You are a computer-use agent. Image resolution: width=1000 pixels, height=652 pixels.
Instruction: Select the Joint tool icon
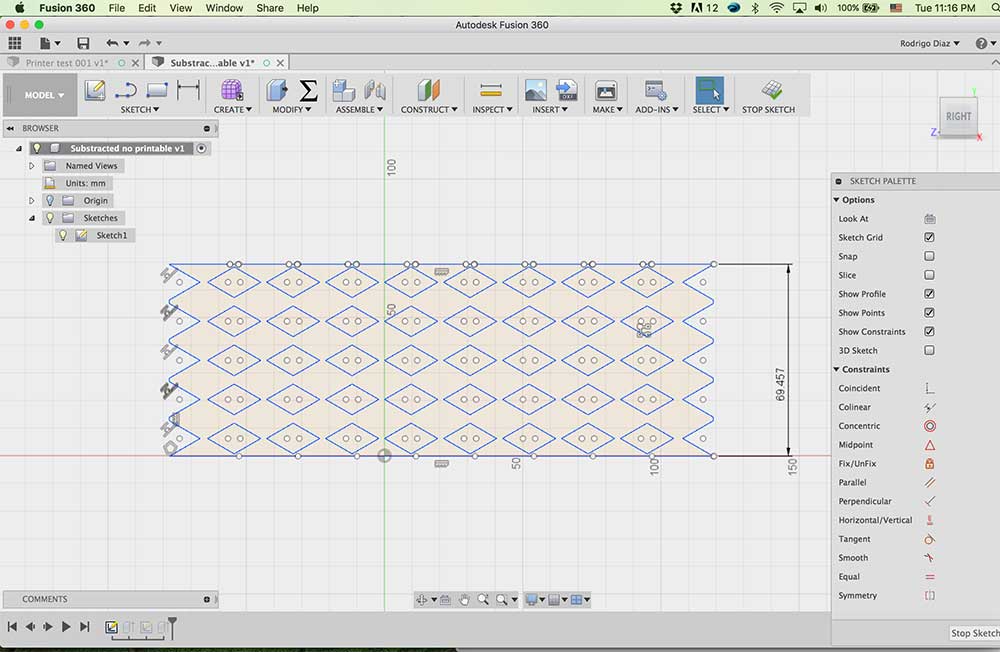[x=375, y=90]
